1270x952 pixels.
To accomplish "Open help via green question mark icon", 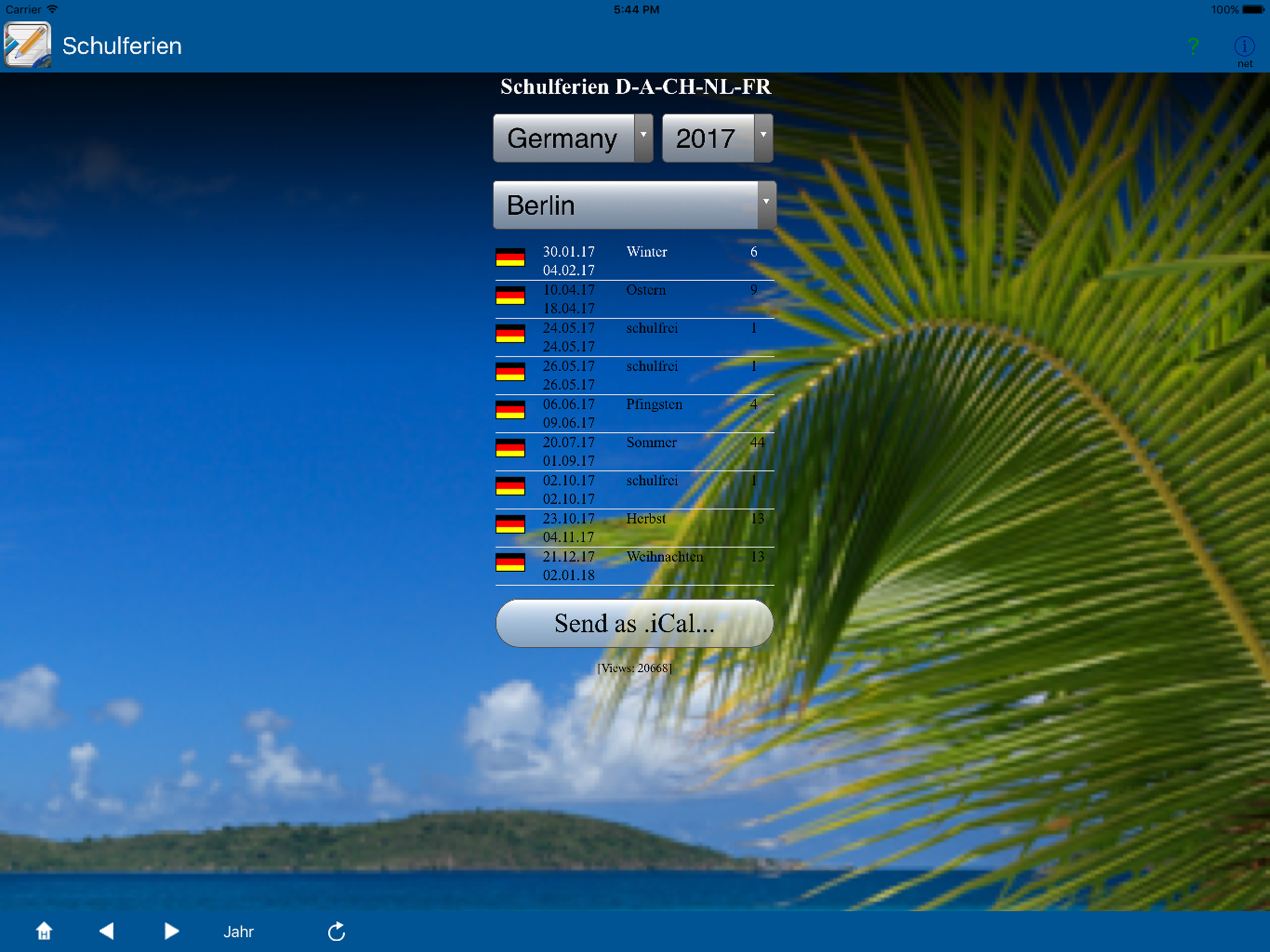I will [x=1193, y=46].
